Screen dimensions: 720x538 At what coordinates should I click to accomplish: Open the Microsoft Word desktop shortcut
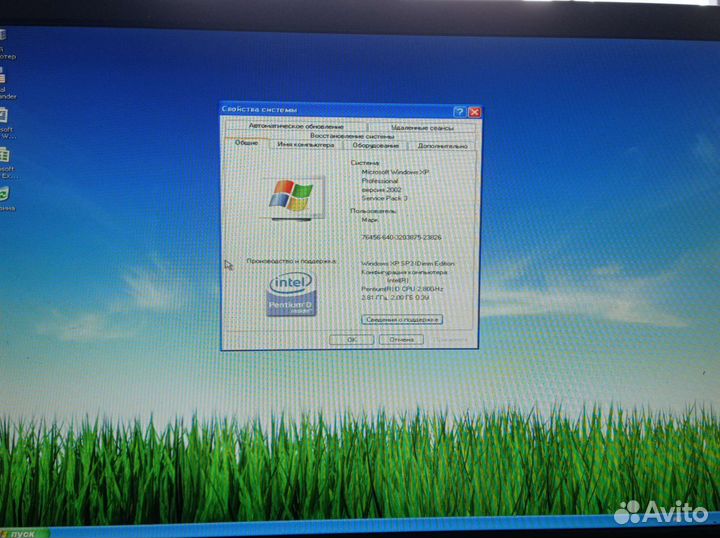coord(4,117)
